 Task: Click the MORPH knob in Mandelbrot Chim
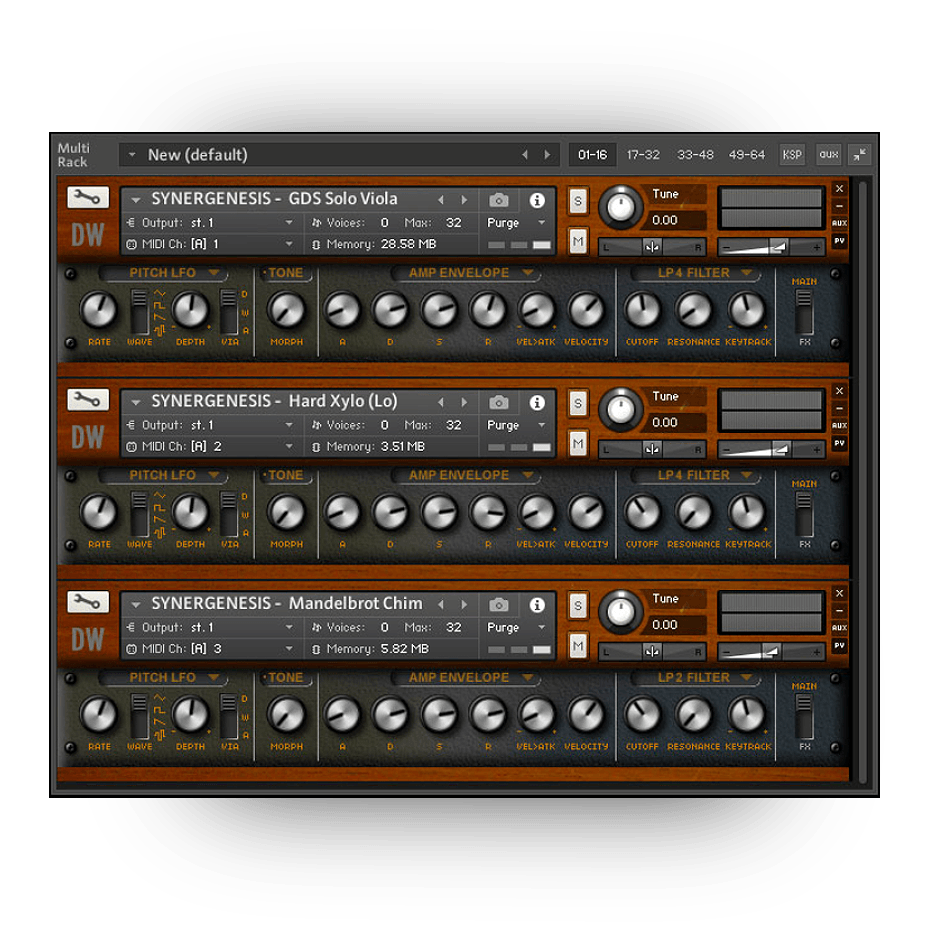pos(286,714)
